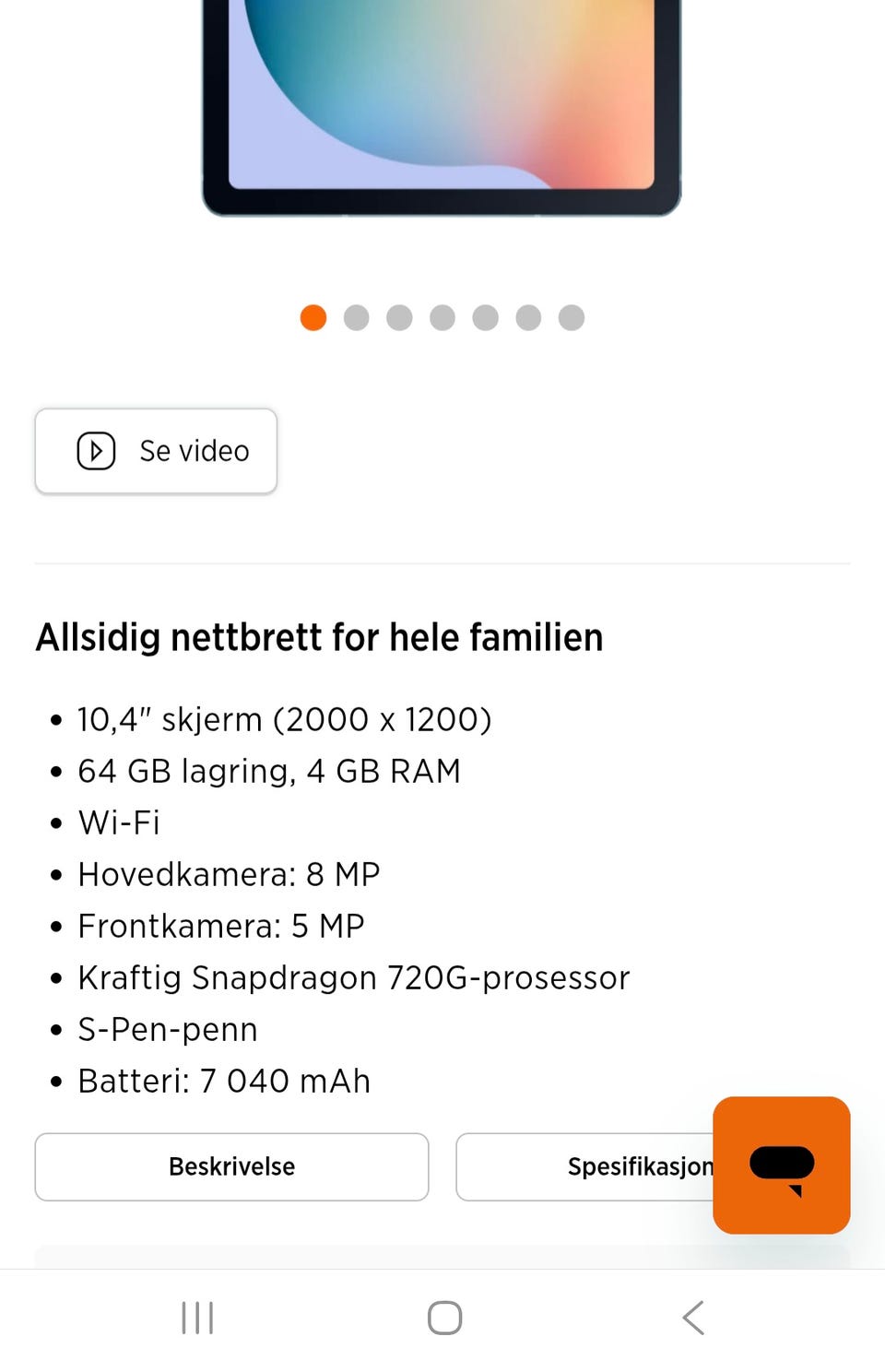Viewport: 885px width, 1372px height.
Task: Tap the S-Pen-penn list item
Action: (x=168, y=1029)
